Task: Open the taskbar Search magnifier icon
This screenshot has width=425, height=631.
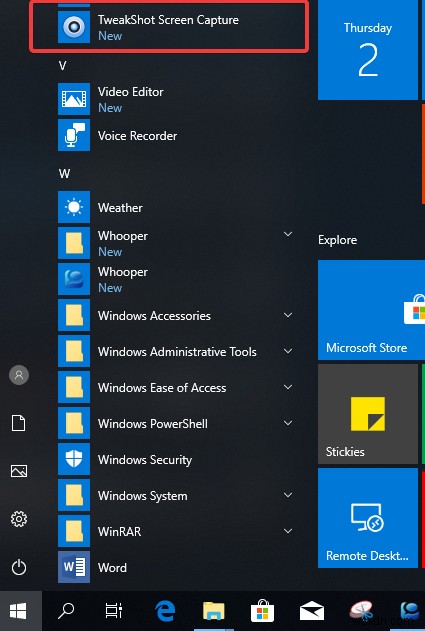Action: [66, 611]
